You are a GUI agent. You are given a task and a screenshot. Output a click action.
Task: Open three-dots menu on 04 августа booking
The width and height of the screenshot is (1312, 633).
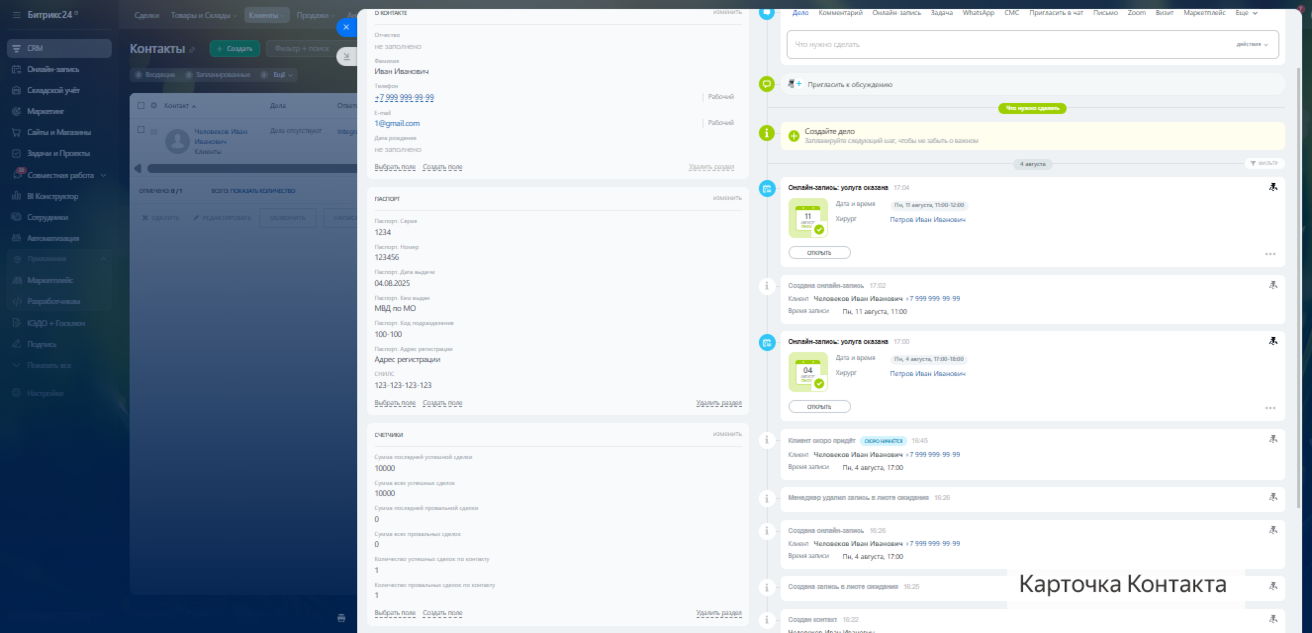pos(1270,408)
